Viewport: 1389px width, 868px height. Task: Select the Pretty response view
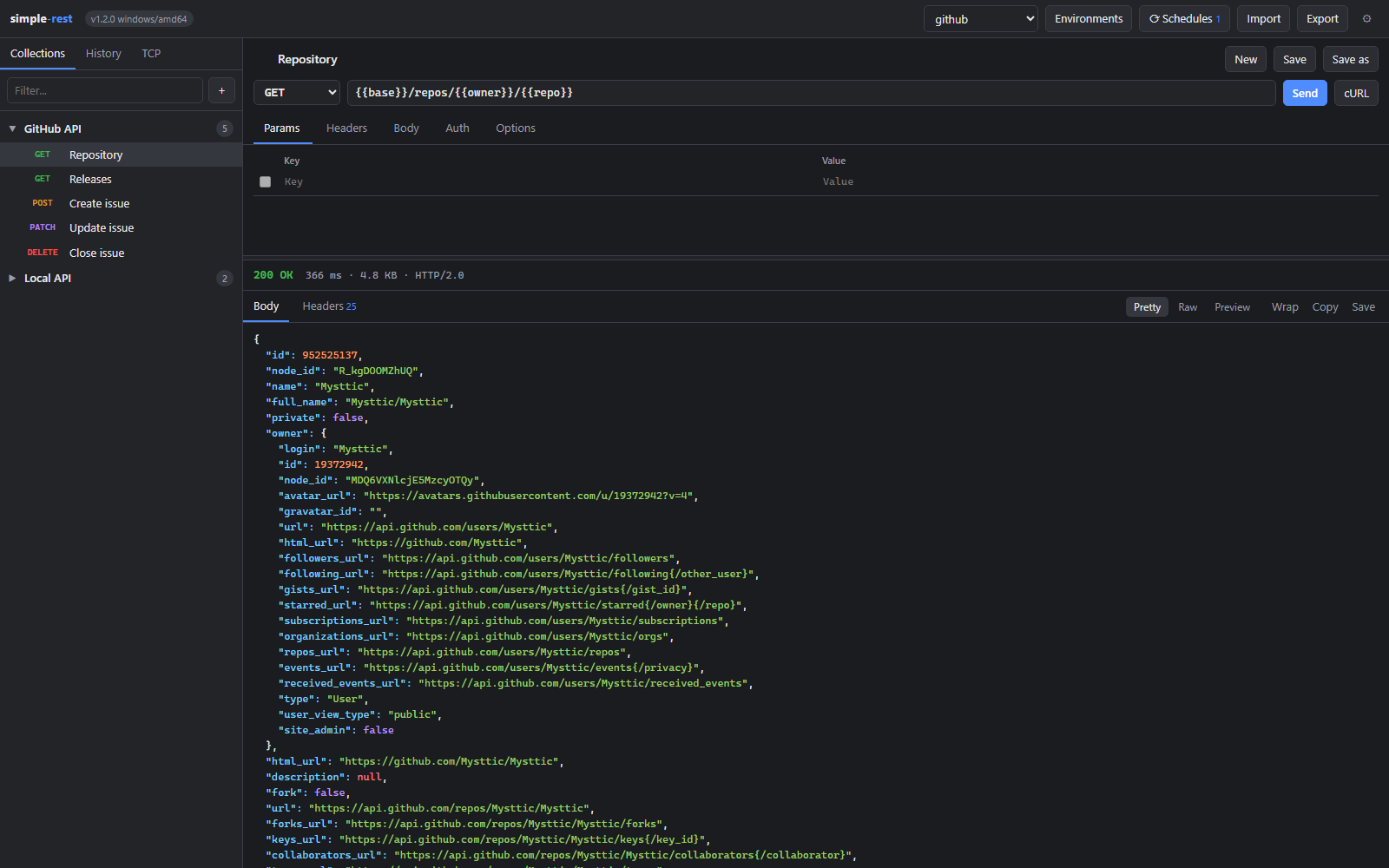click(1147, 307)
